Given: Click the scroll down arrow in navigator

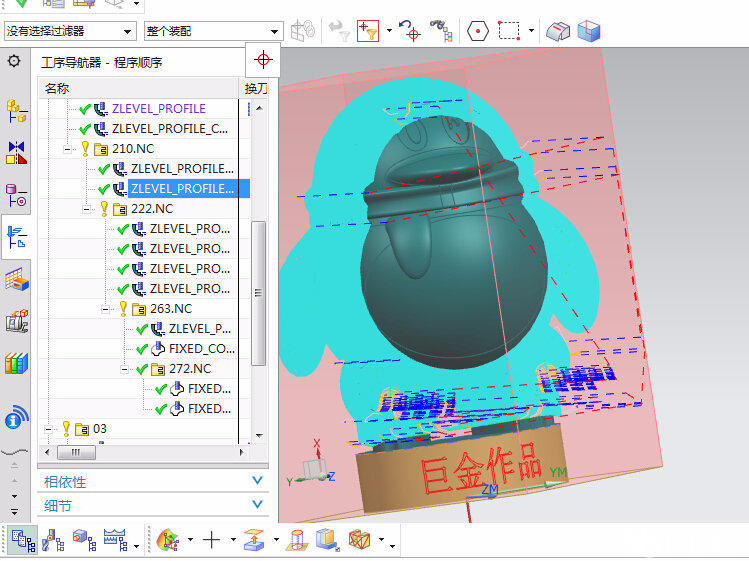Looking at the screenshot, I should 259,436.
